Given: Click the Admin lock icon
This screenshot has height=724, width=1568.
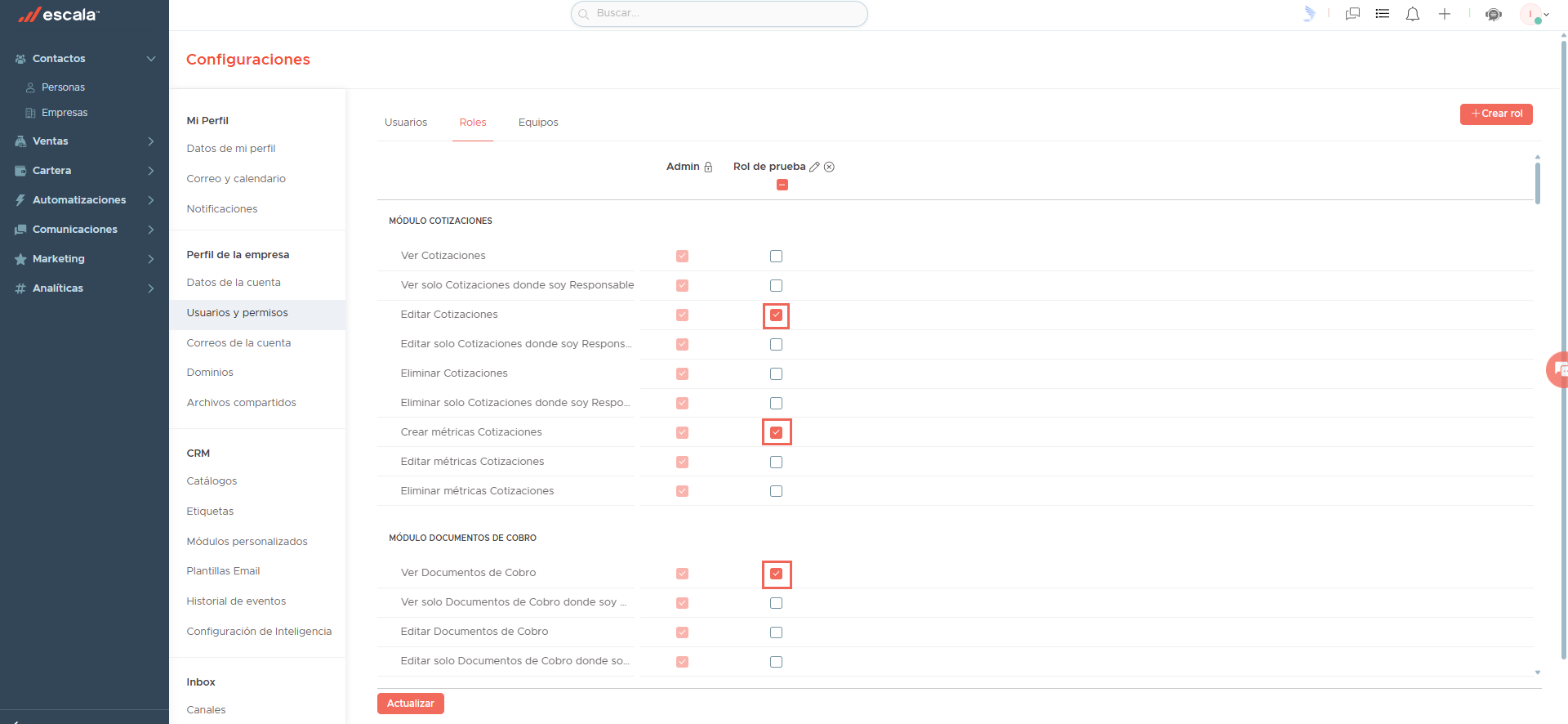Looking at the screenshot, I should (x=708, y=167).
